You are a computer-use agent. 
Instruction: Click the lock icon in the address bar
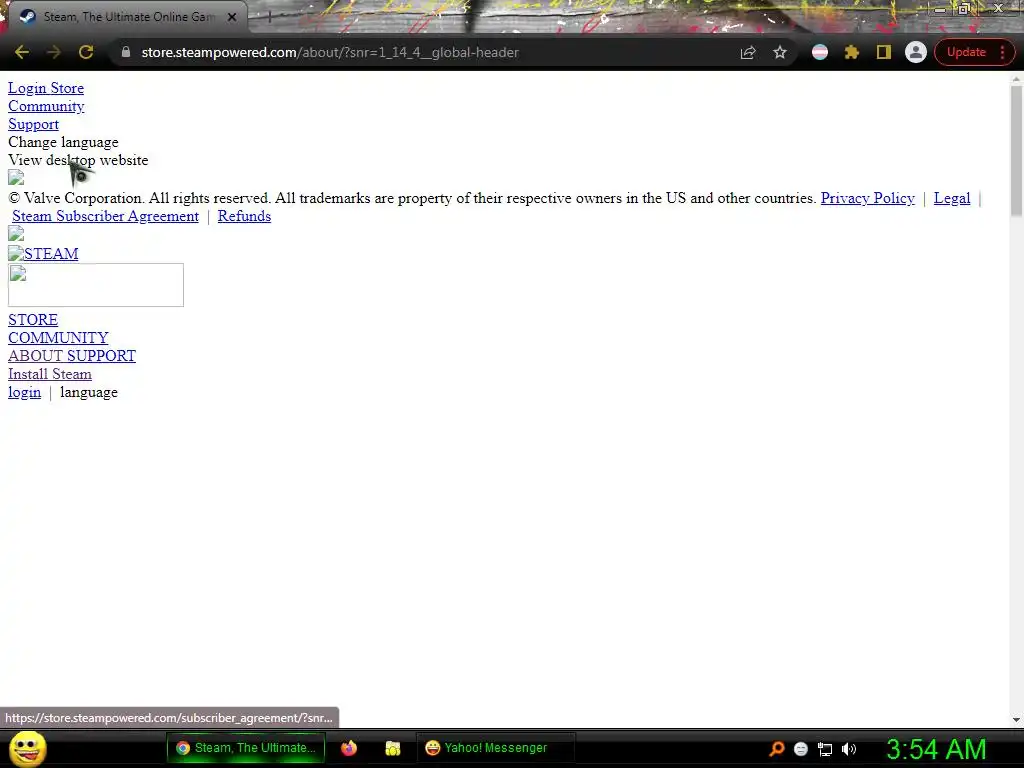(125, 52)
